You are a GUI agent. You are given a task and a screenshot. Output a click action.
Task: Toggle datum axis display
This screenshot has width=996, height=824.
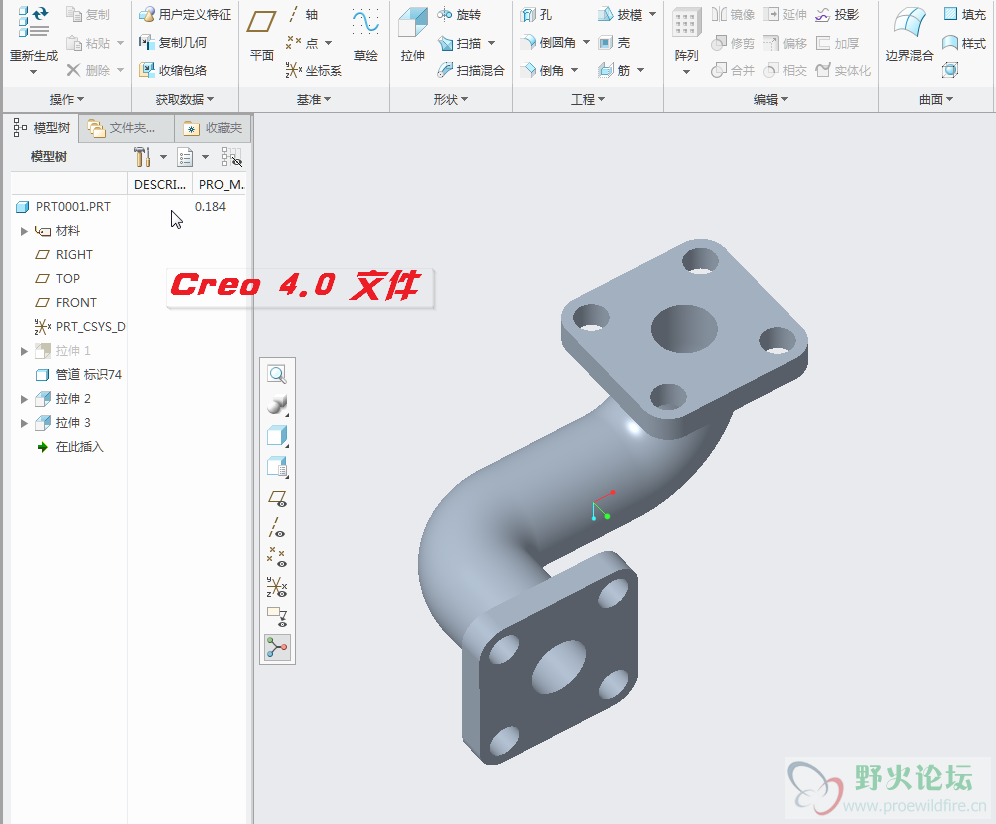tap(277, 528)
